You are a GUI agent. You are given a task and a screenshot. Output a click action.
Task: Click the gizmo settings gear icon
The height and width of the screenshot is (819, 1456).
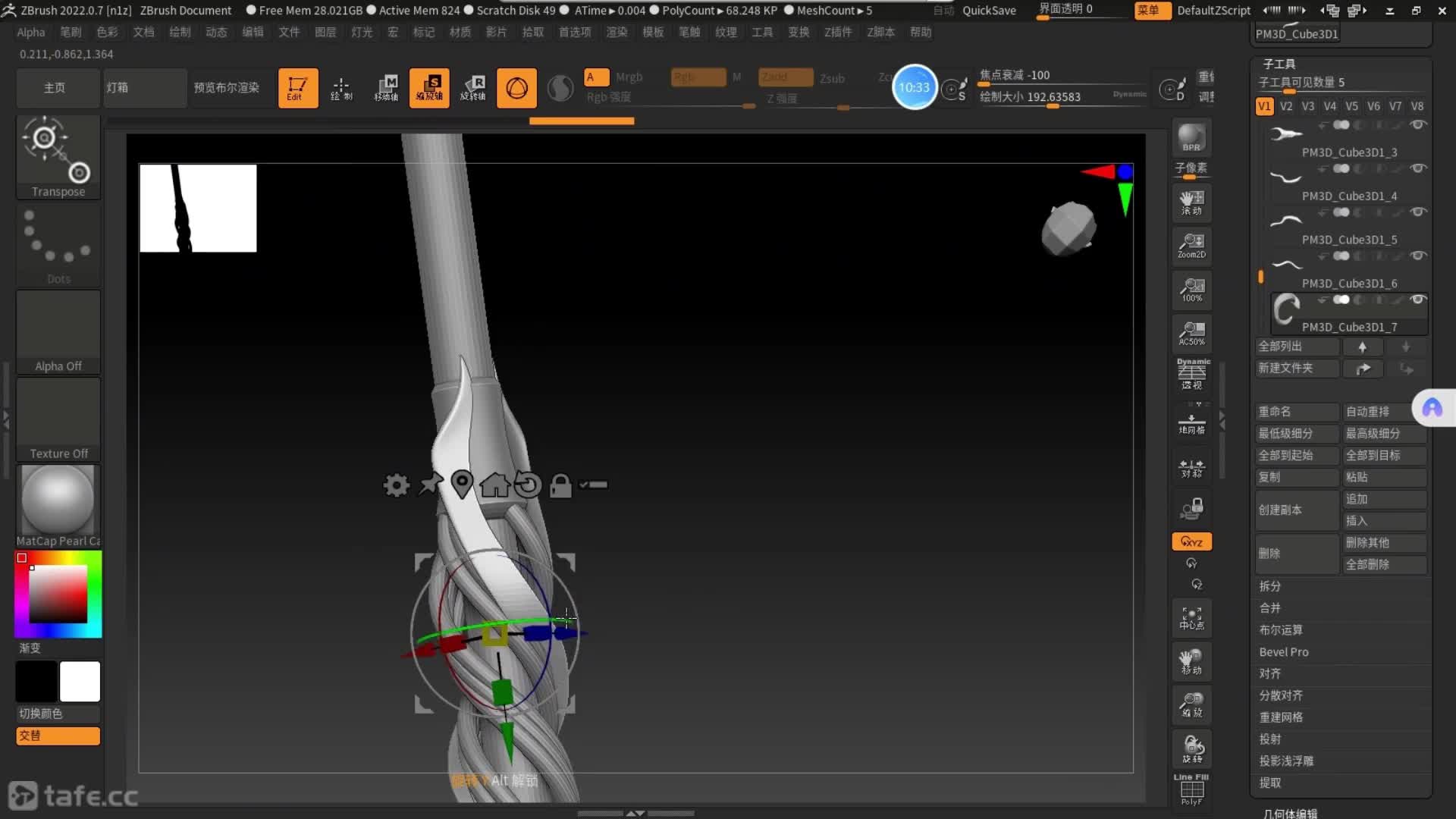pos(396,485)
